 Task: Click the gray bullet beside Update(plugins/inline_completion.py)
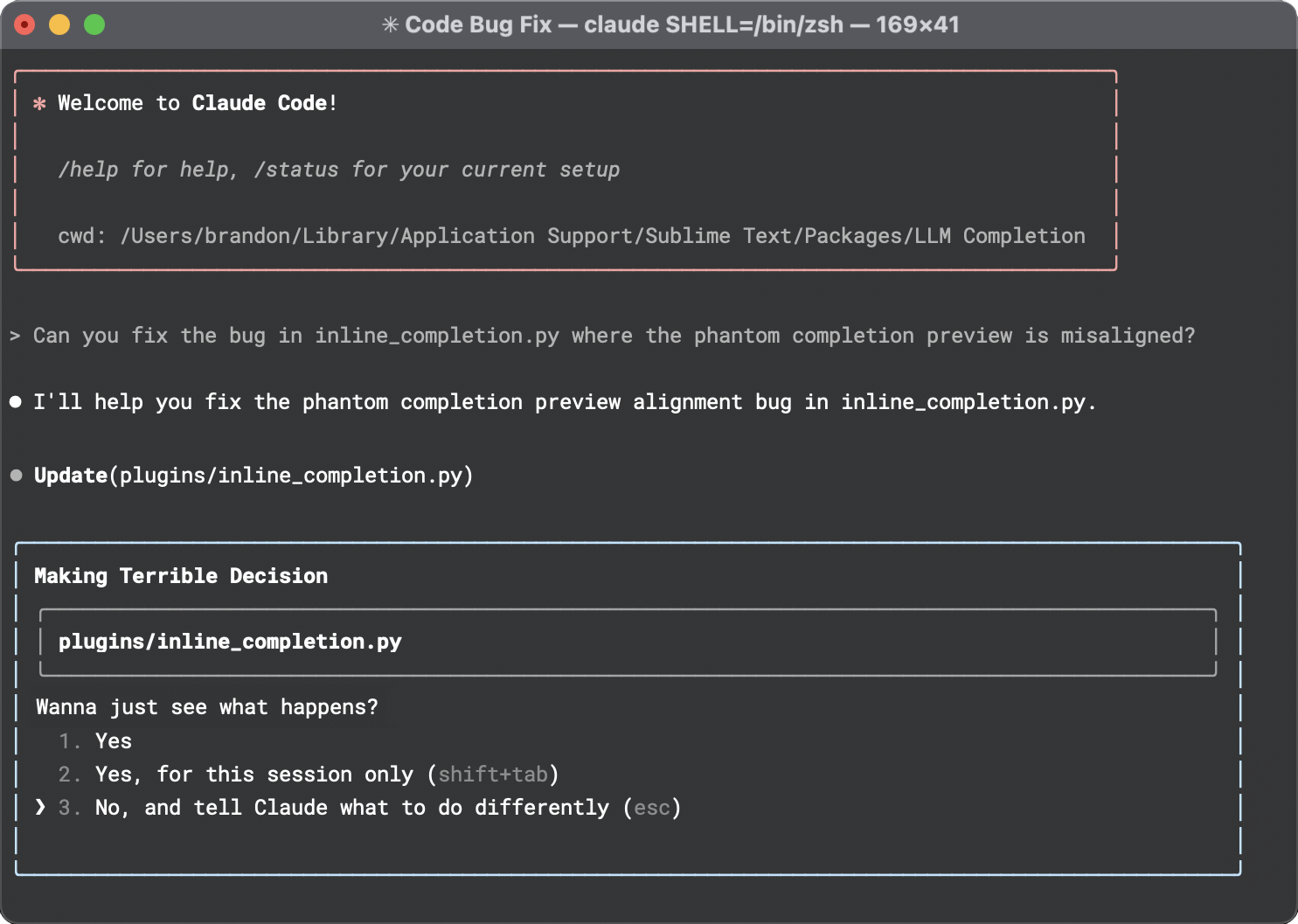[x=16, y=476]
